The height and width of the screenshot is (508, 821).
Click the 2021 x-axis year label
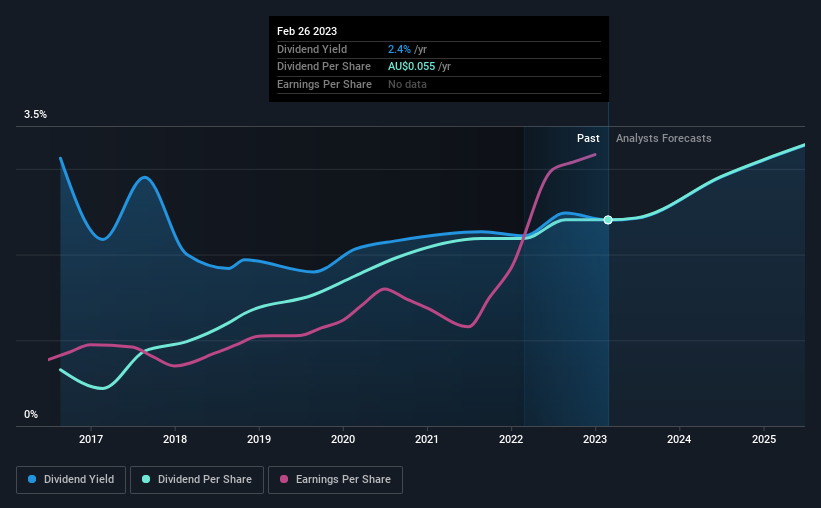427,439
